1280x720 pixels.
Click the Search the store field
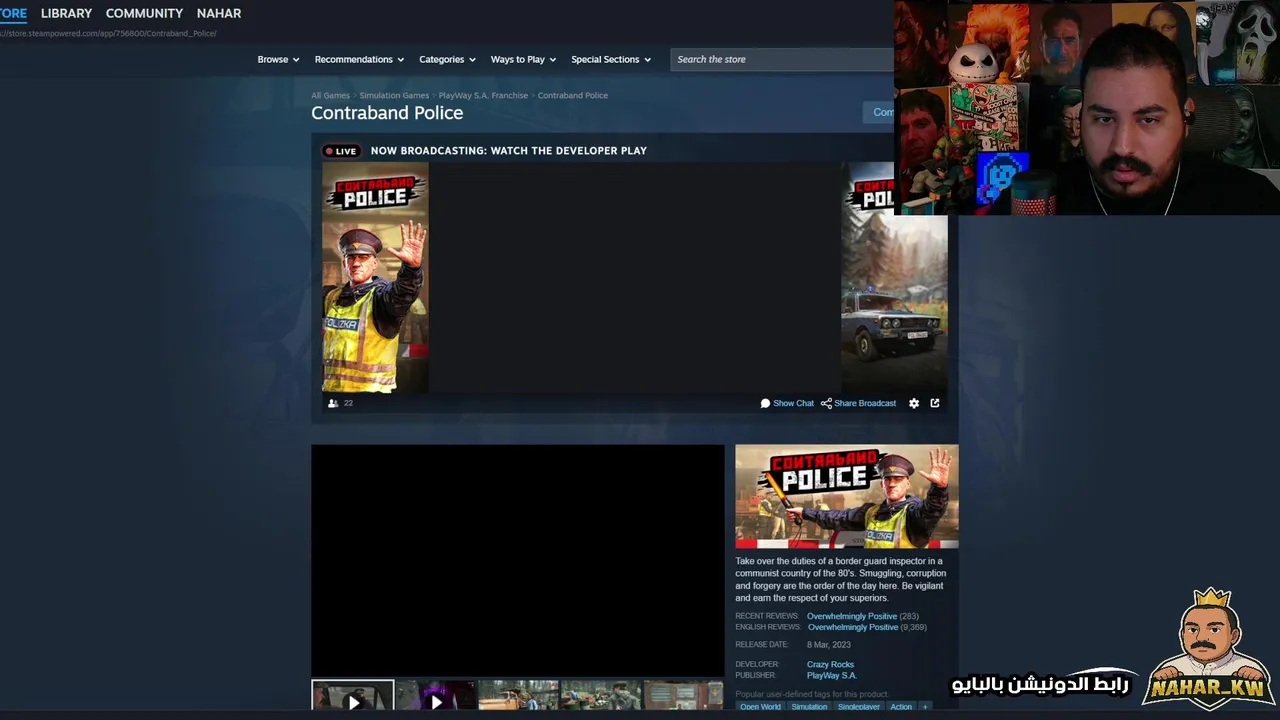tap(782, 59)
